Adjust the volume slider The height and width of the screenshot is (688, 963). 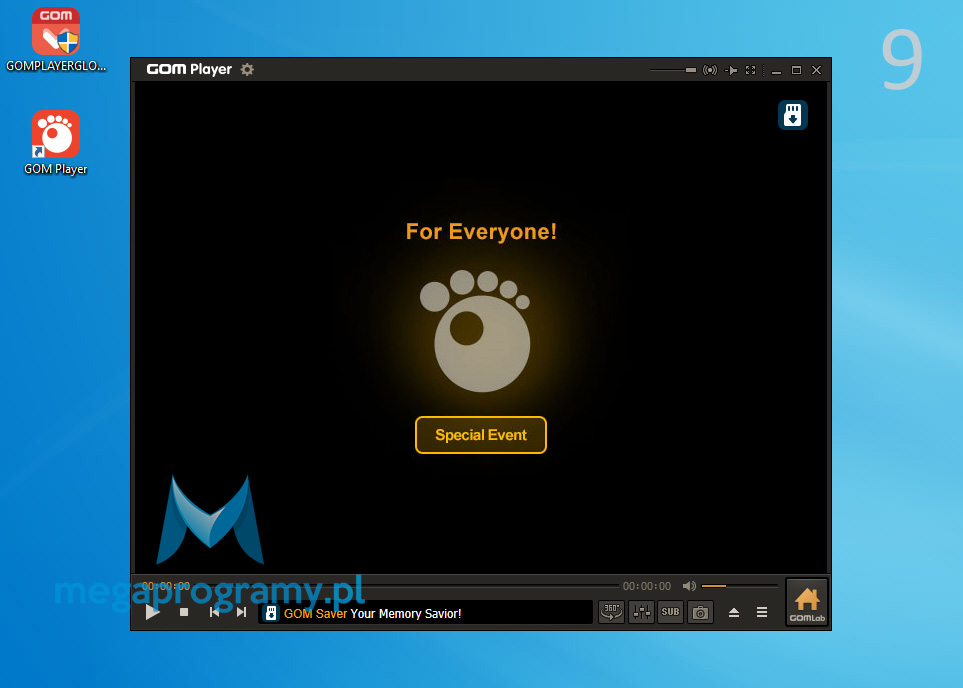[739, 586]
